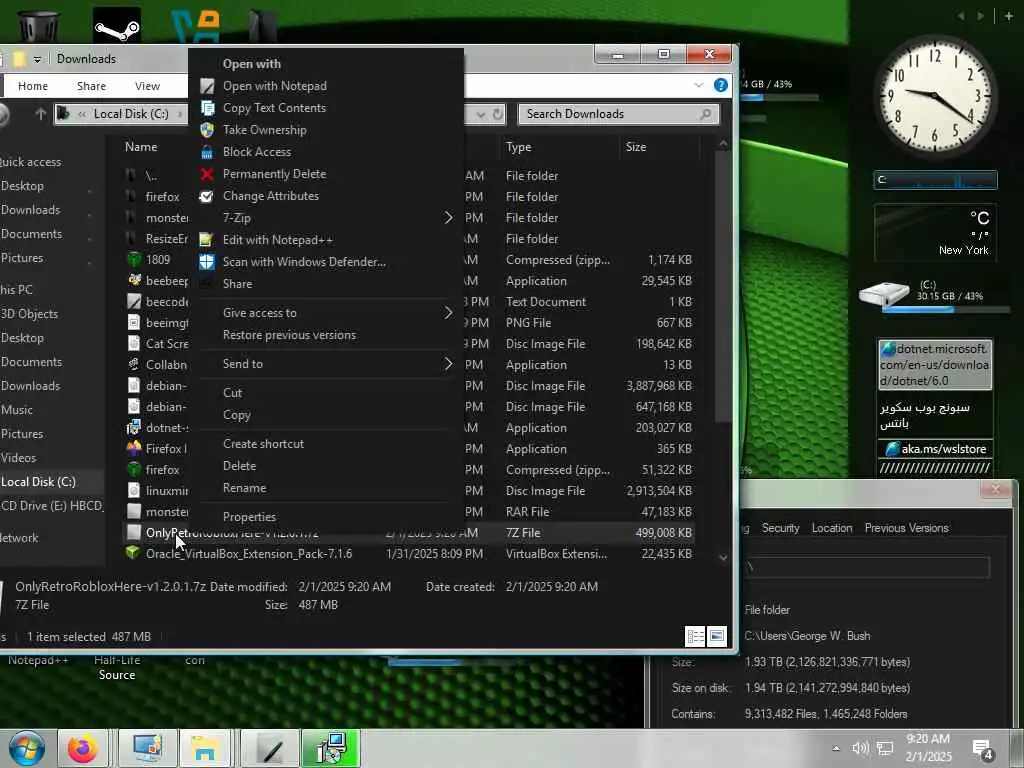Image resolution: width=1024 pixels, height=768 pixels.
Task: Expand the Give access to submenu
Action: coord(327,312)
